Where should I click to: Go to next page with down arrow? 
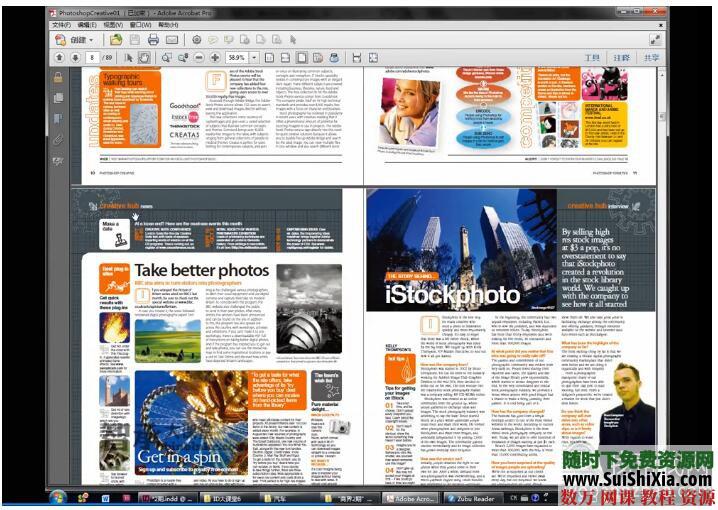tap(75, 57)
